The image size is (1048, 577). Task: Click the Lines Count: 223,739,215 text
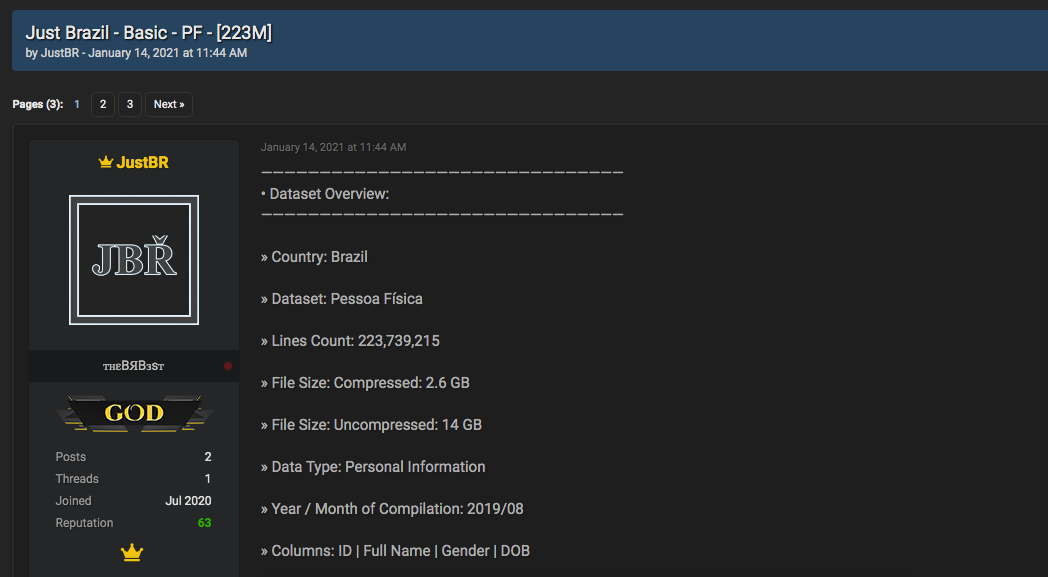355,341
